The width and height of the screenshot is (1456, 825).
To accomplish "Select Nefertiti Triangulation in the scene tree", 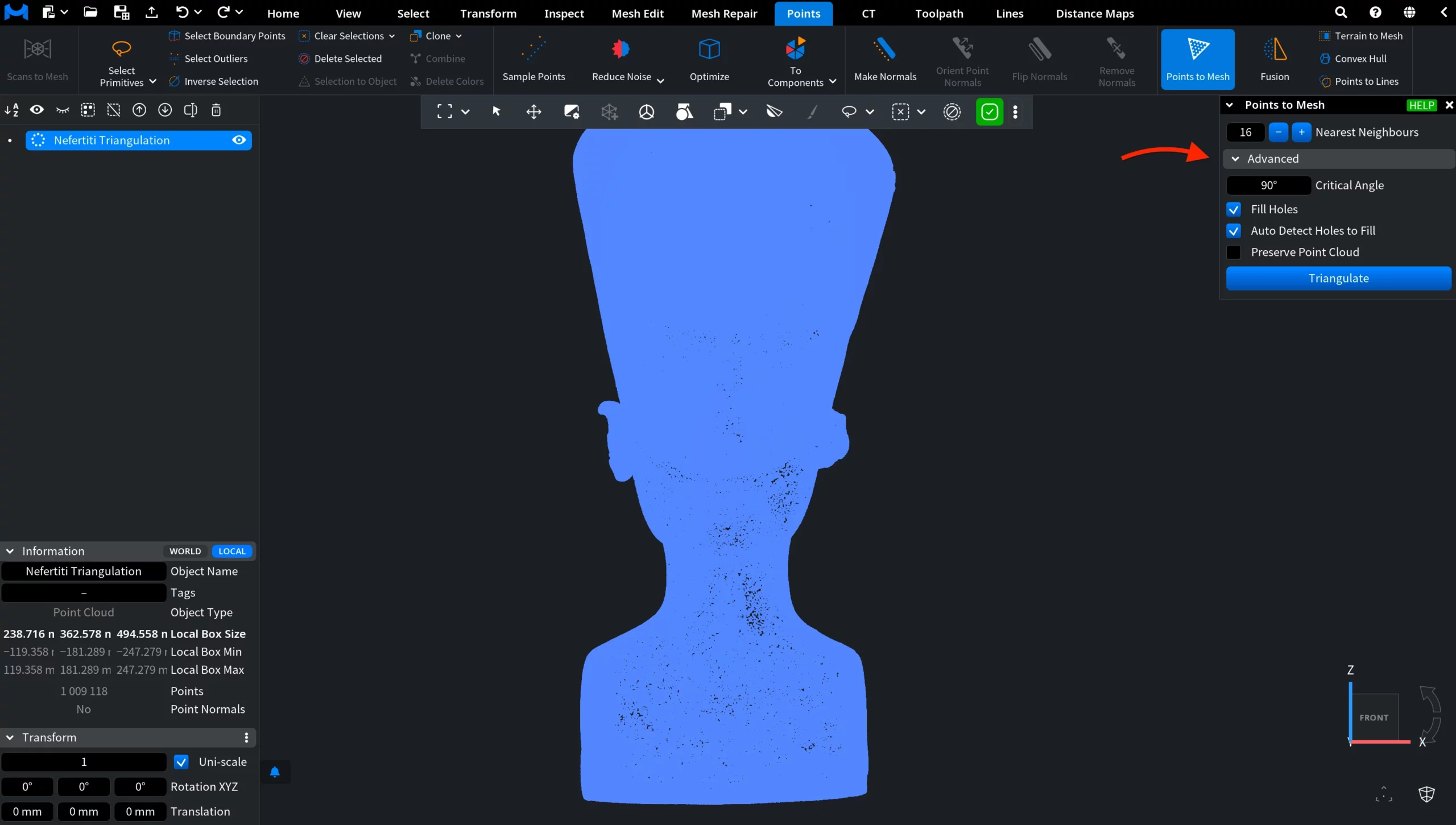I will pyautogui.click(x=138, y=140).
